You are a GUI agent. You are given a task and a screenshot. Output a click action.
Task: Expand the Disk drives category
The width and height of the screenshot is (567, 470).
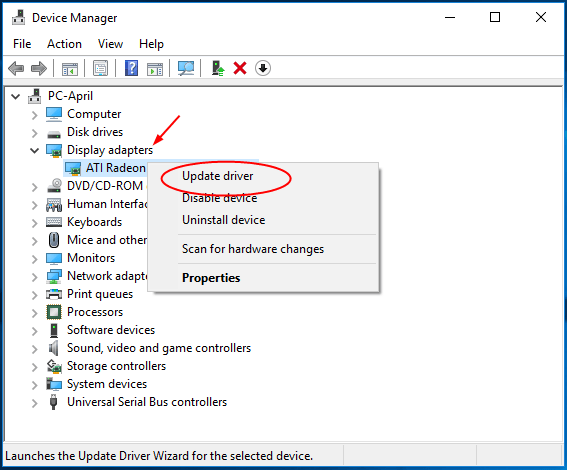point(34,133)
